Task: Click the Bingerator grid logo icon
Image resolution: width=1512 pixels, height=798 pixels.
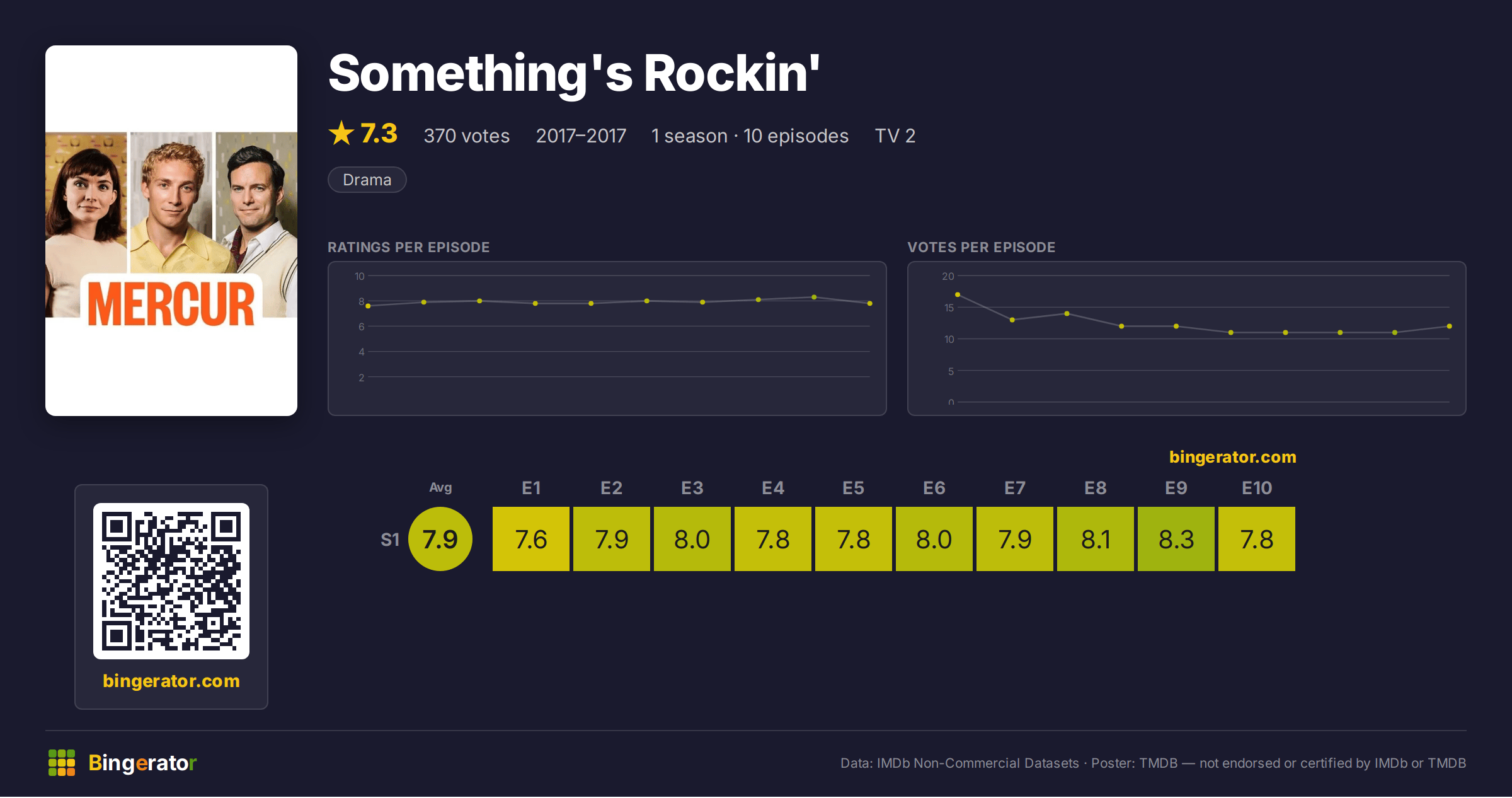Action: click(62, 763)
